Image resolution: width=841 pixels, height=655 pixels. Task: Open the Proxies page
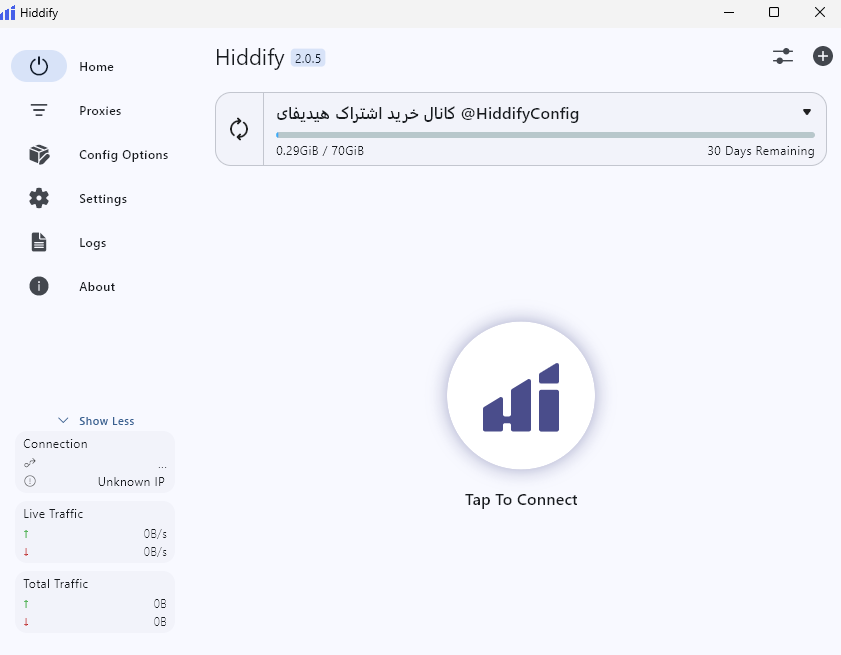click(x=100, y=111)
